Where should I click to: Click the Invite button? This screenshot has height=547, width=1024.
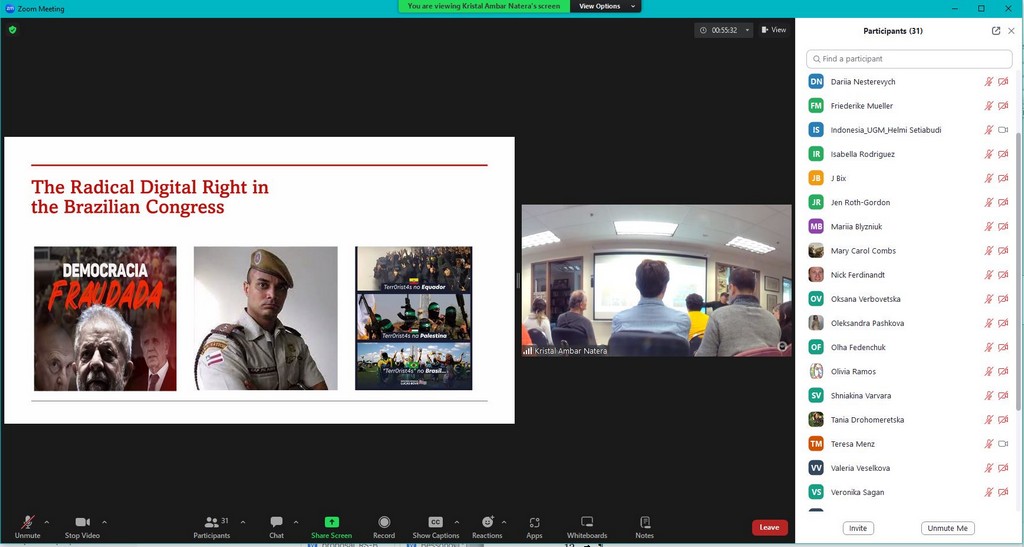[857, 528]
